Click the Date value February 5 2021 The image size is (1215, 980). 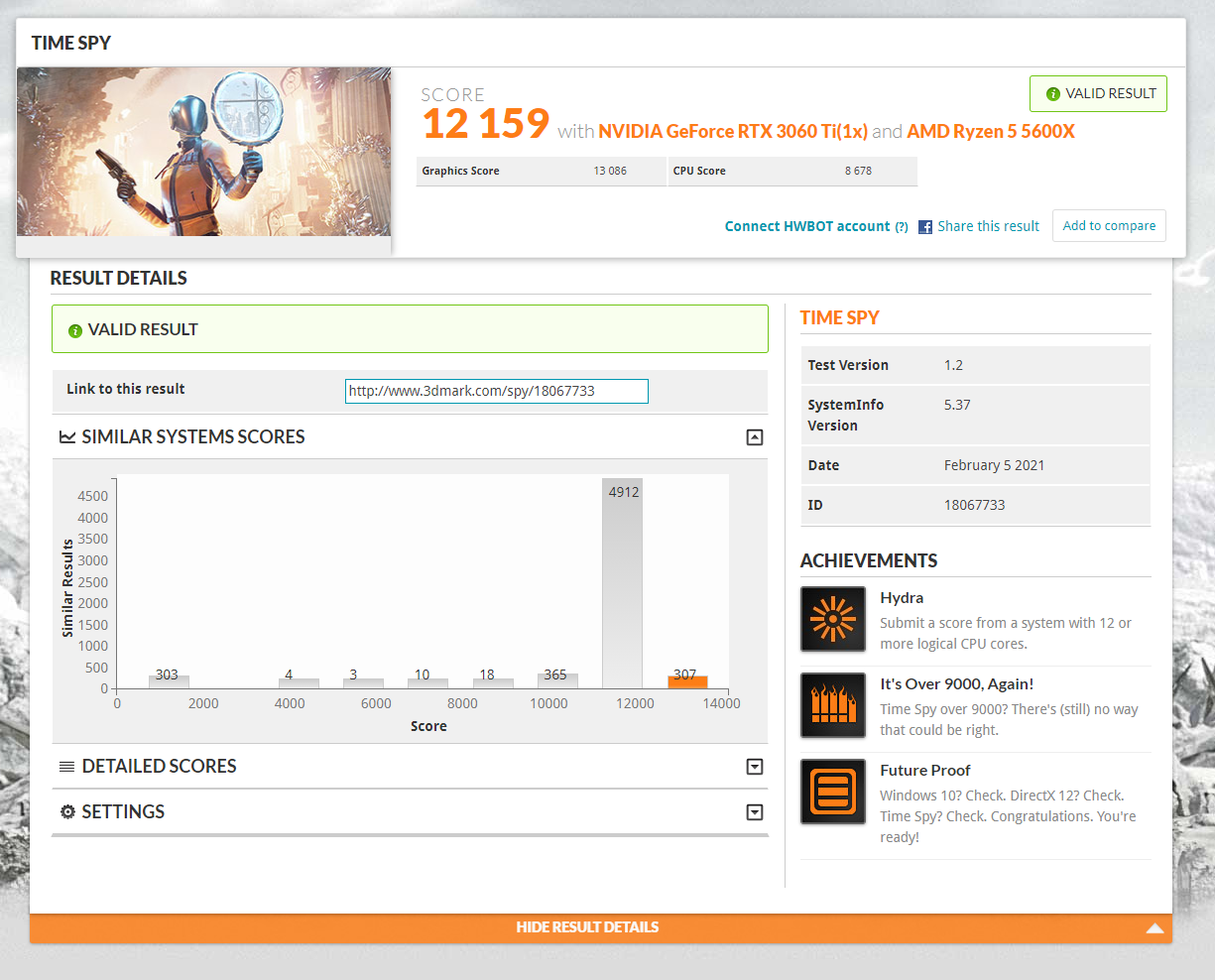tap(994, 465)
